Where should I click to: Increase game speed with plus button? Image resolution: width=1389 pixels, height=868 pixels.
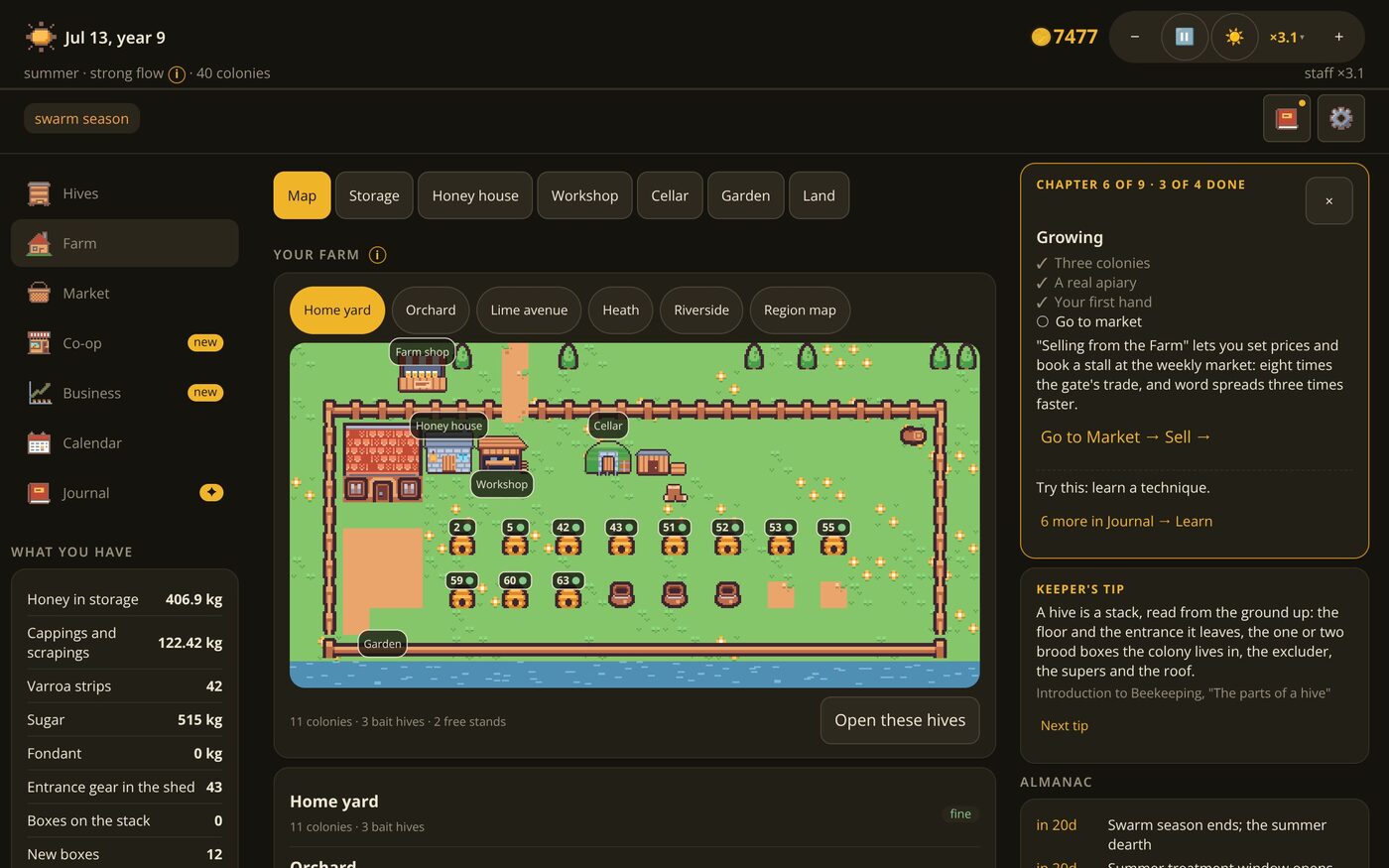(1338, 37)
